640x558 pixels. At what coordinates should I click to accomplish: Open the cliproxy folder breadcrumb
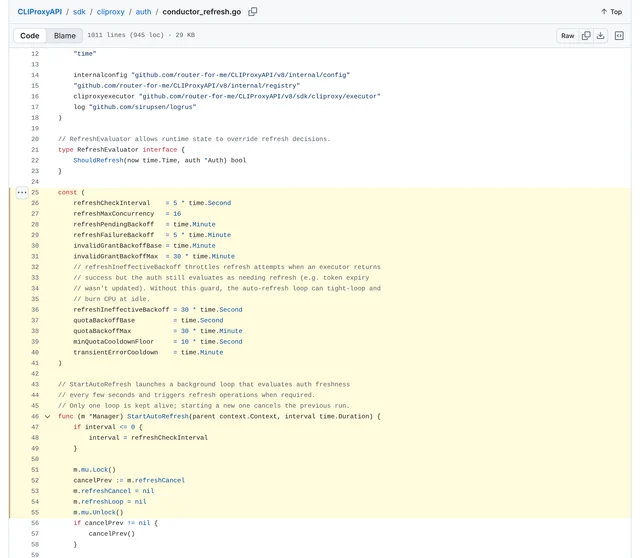tap(111, 12)
